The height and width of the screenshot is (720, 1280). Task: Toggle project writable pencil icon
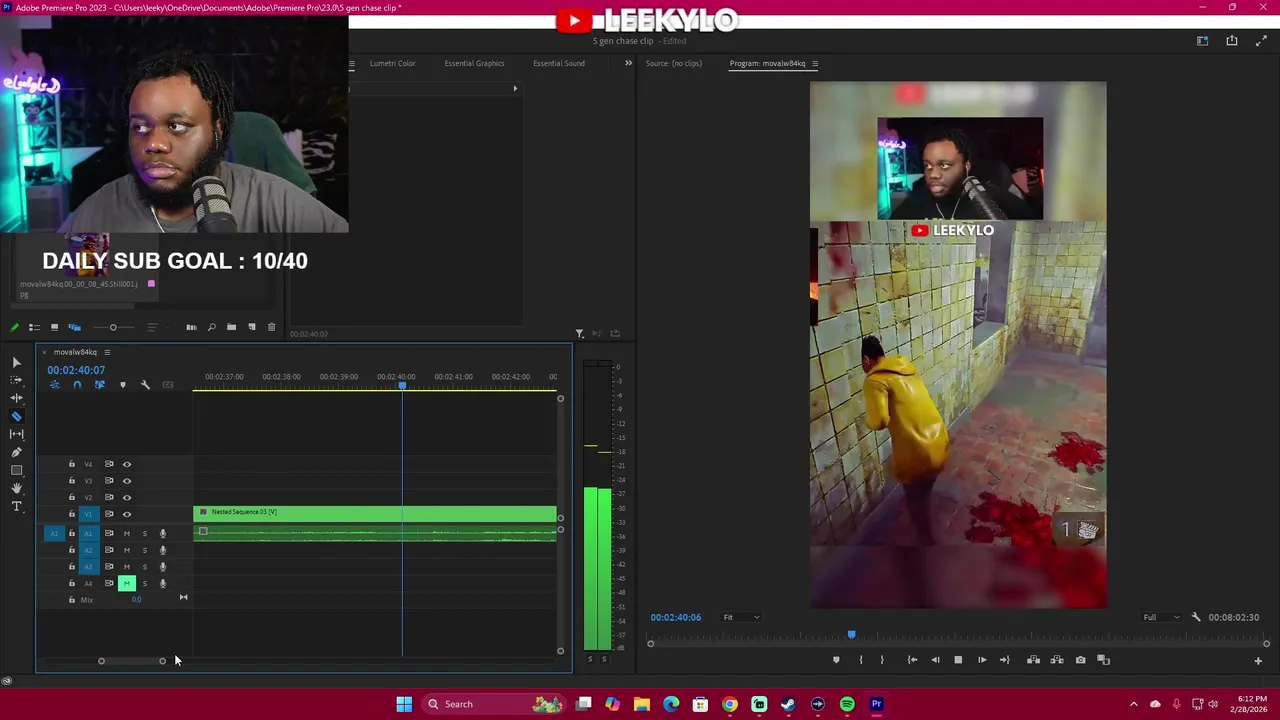coord(14,327)
